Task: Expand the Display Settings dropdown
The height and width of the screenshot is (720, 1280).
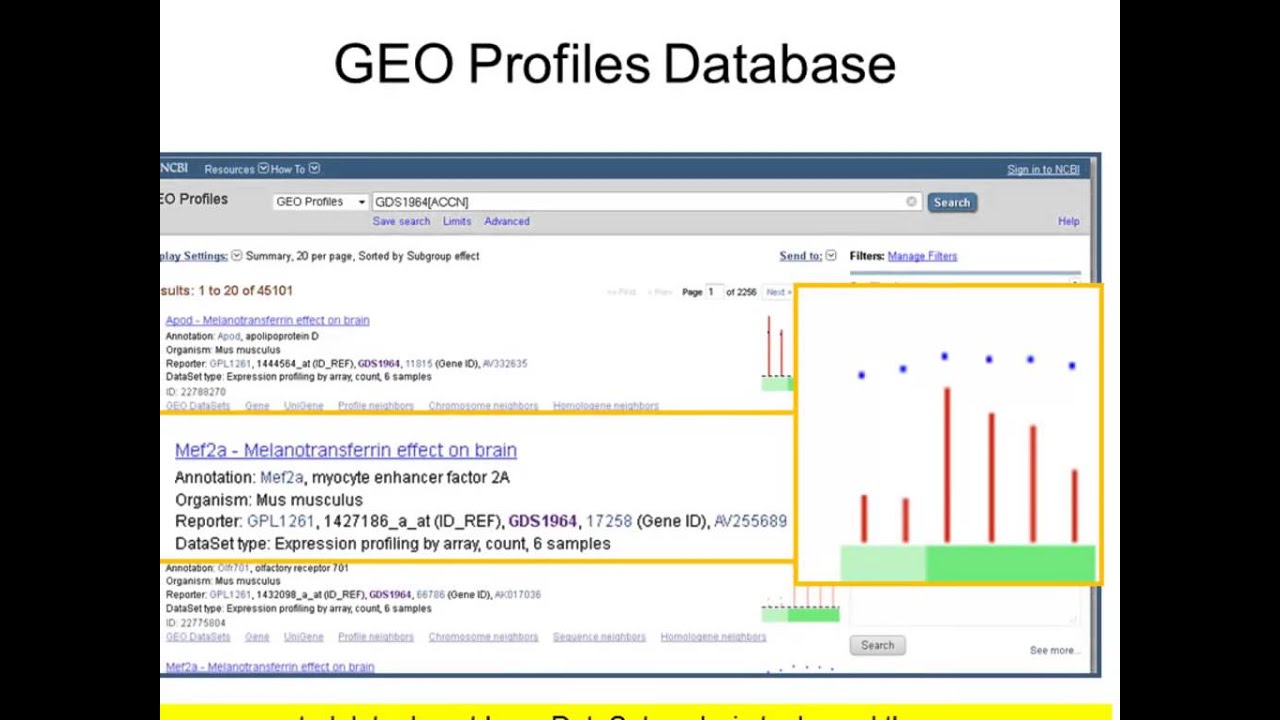Action: [201, 256]
